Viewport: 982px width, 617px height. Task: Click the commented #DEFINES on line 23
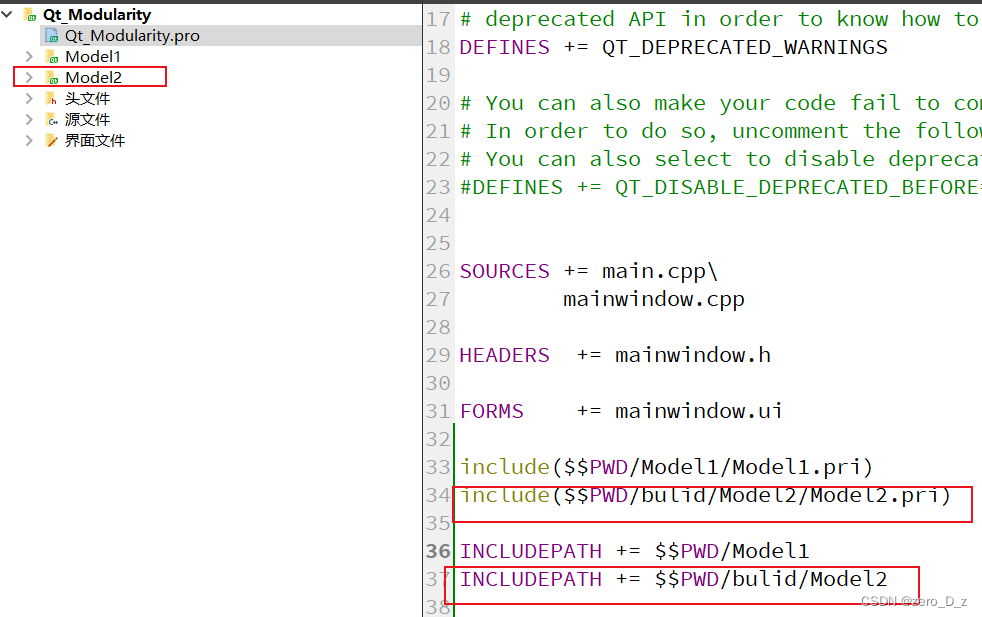click(511, 187)
